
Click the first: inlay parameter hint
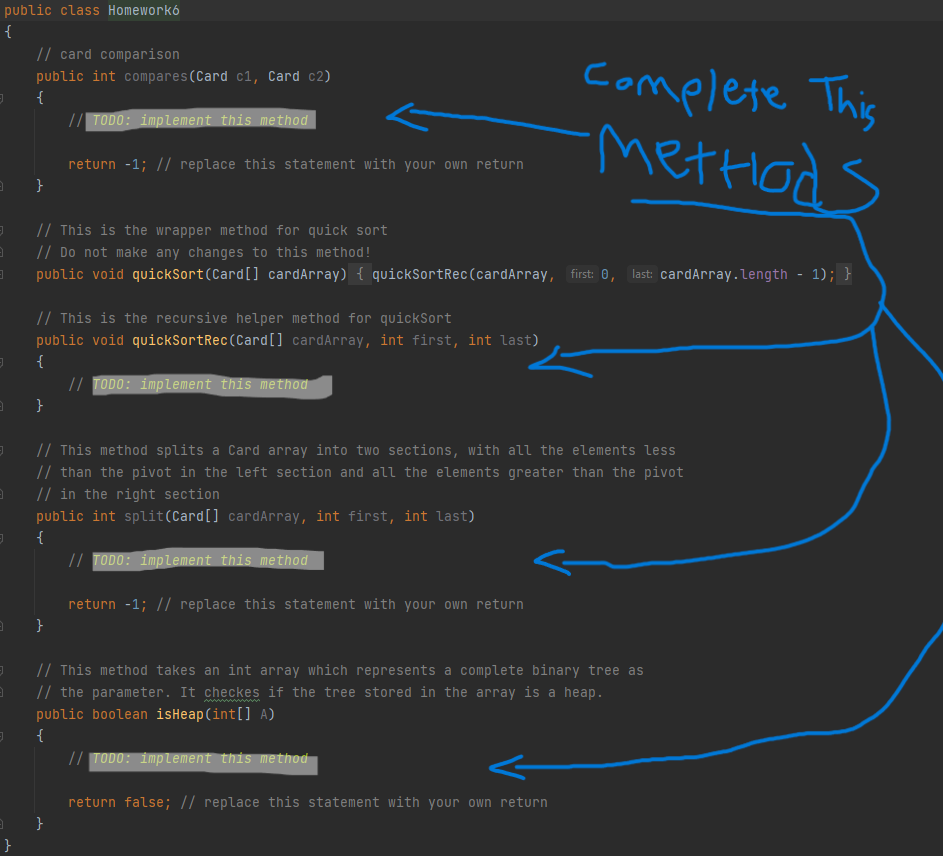582,274
